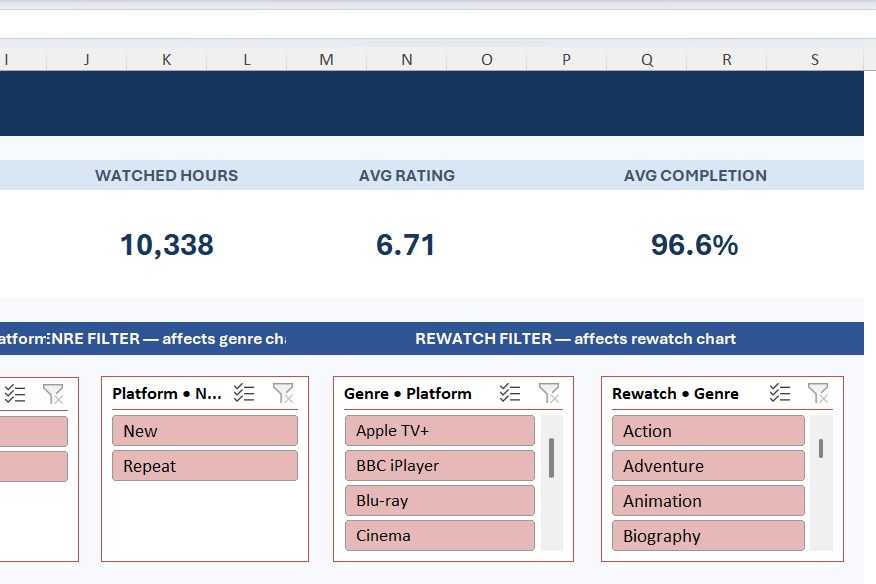Click the Genre • Platform slicer title
The height and width of the screenshot is (584, 876).
tap(408, 393)
